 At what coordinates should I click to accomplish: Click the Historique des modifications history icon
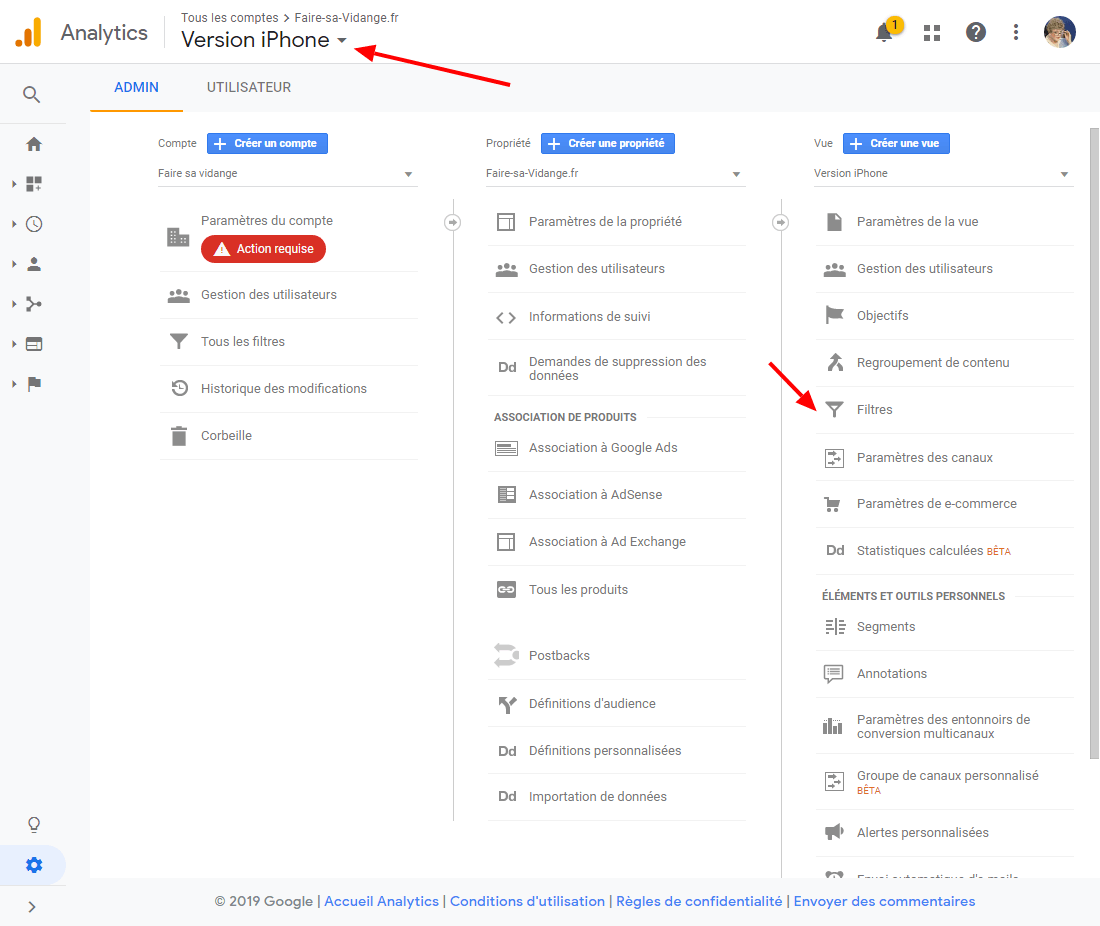180,388
